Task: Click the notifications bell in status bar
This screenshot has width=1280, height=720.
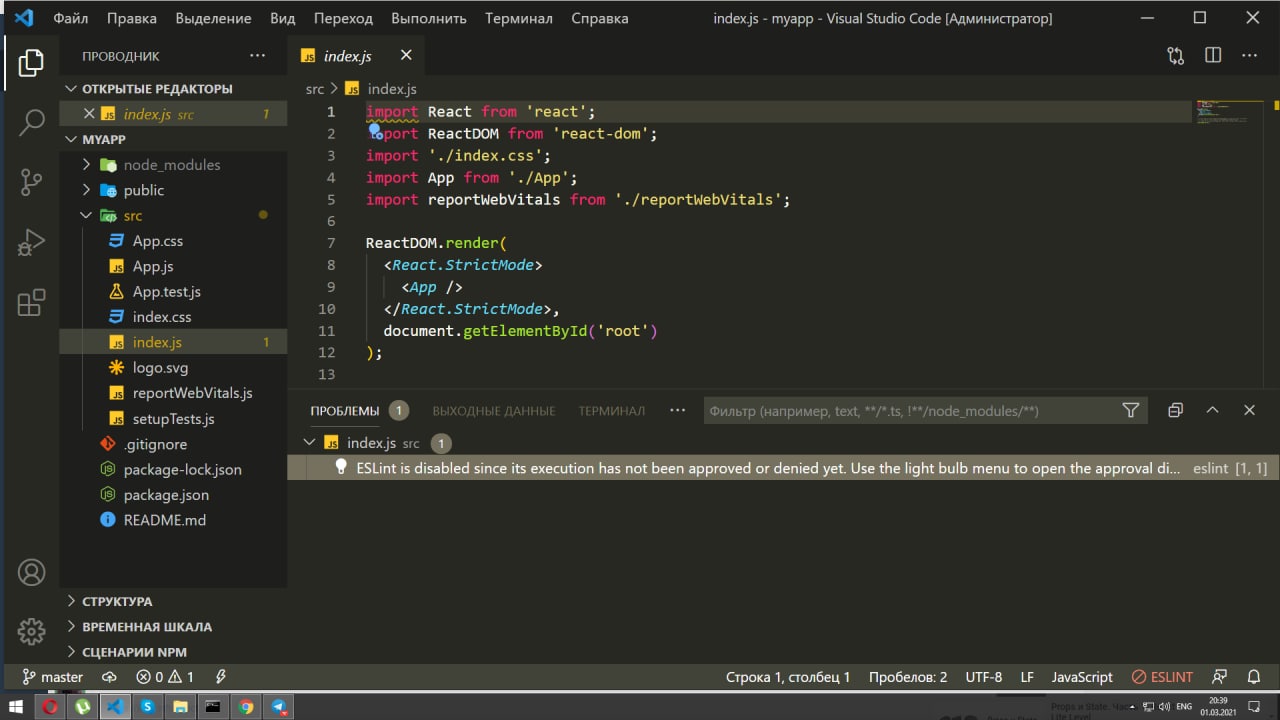Action: coord(1253,677)
